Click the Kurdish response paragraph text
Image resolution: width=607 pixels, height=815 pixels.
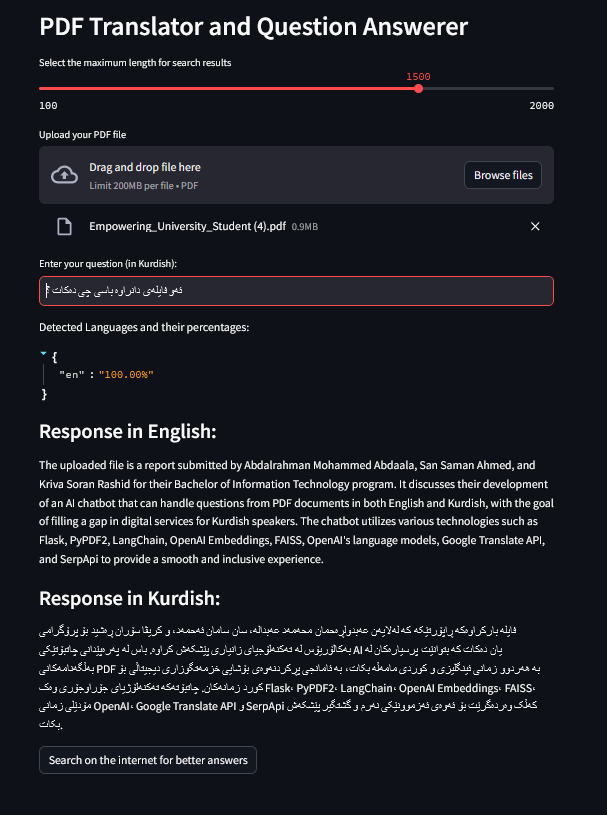point(296,678)
